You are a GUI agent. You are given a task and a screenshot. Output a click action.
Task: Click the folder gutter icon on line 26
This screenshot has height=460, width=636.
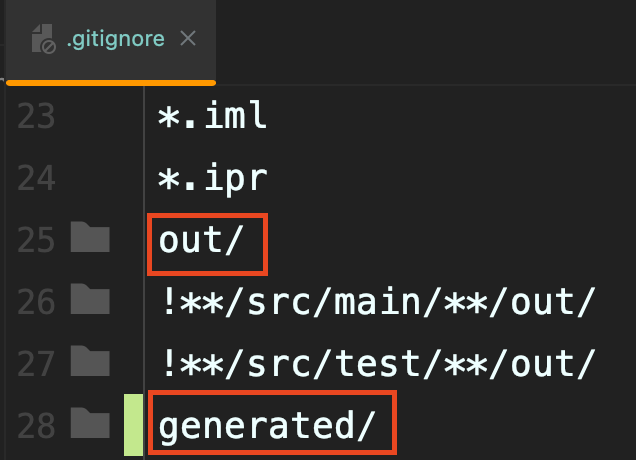pyautogui.click(x=91, y=299)
